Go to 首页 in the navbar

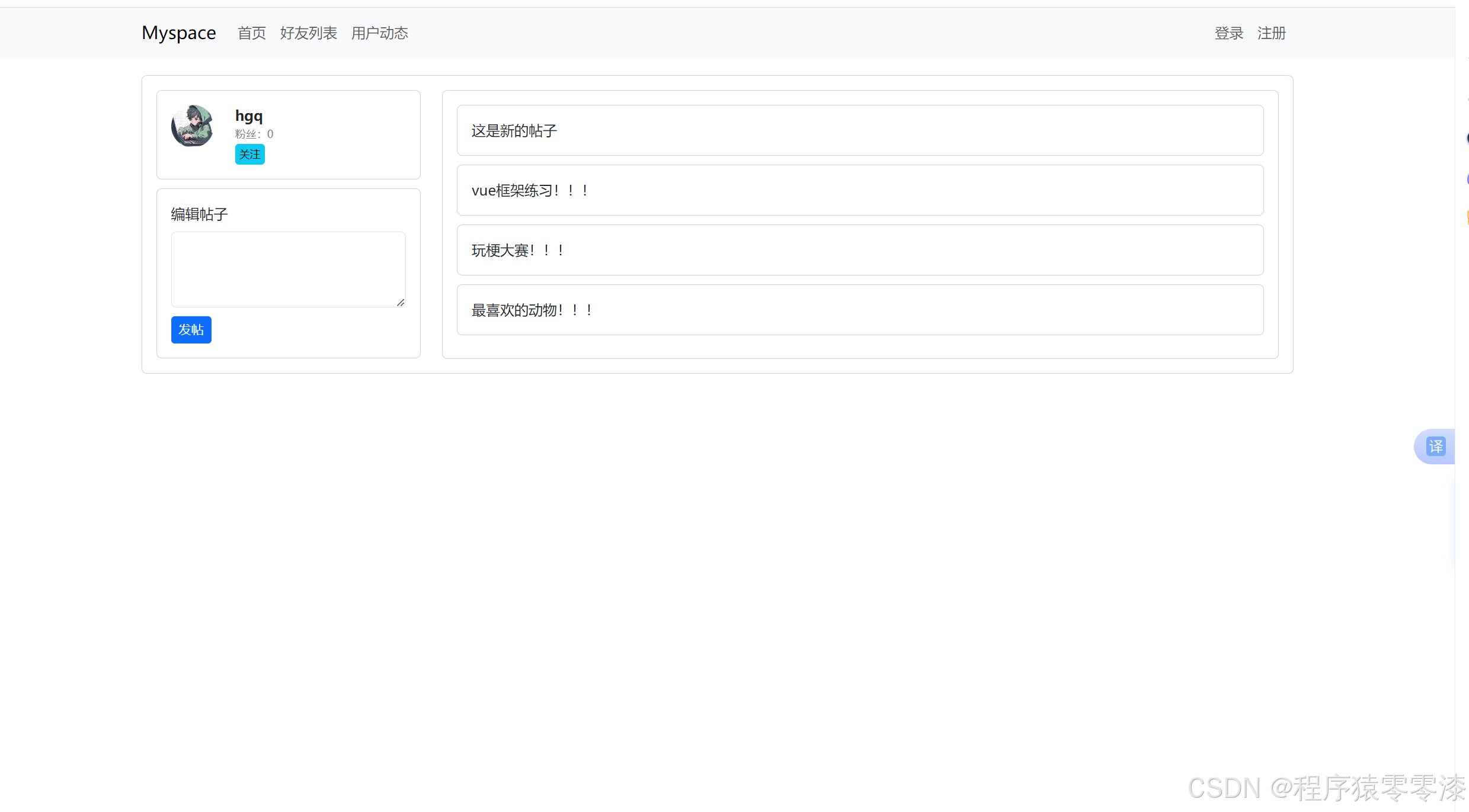pyautogui.click(x=251, y=33)
